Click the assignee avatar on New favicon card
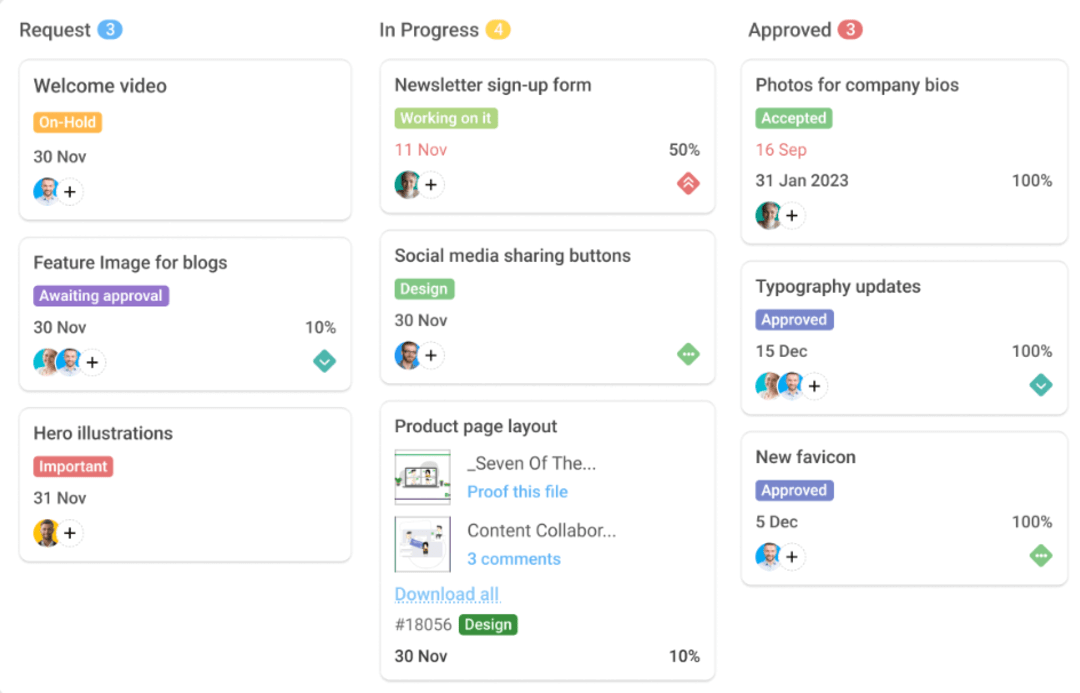This screenshot has width=1080, height=693. (765, 556)
